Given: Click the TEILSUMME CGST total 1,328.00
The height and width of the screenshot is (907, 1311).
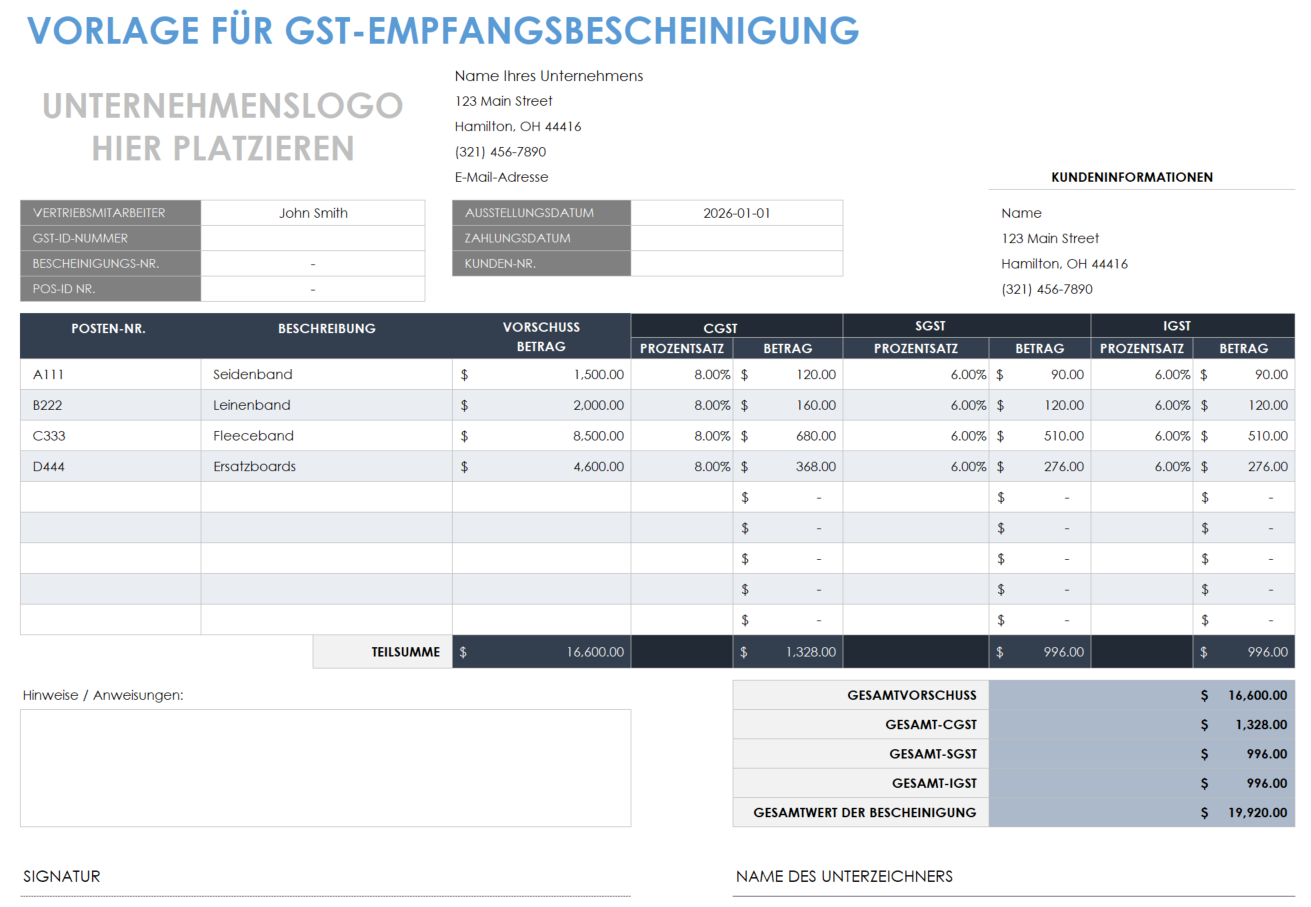Looking at the screenshot, I should point(809,651).
